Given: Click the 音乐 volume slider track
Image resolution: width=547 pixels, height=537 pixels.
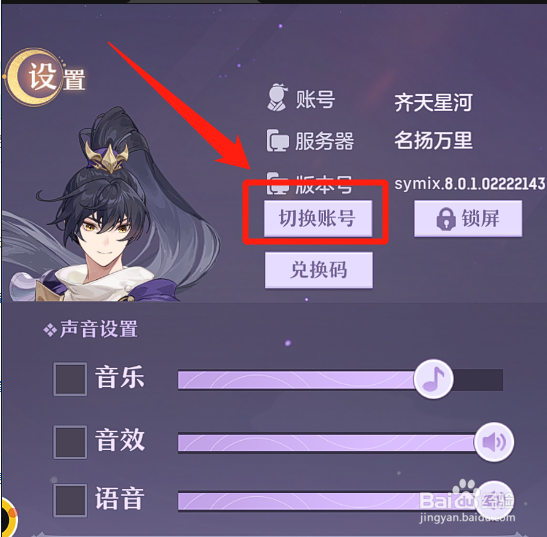Looking at the screenshot, I should [x=340, y=380].
